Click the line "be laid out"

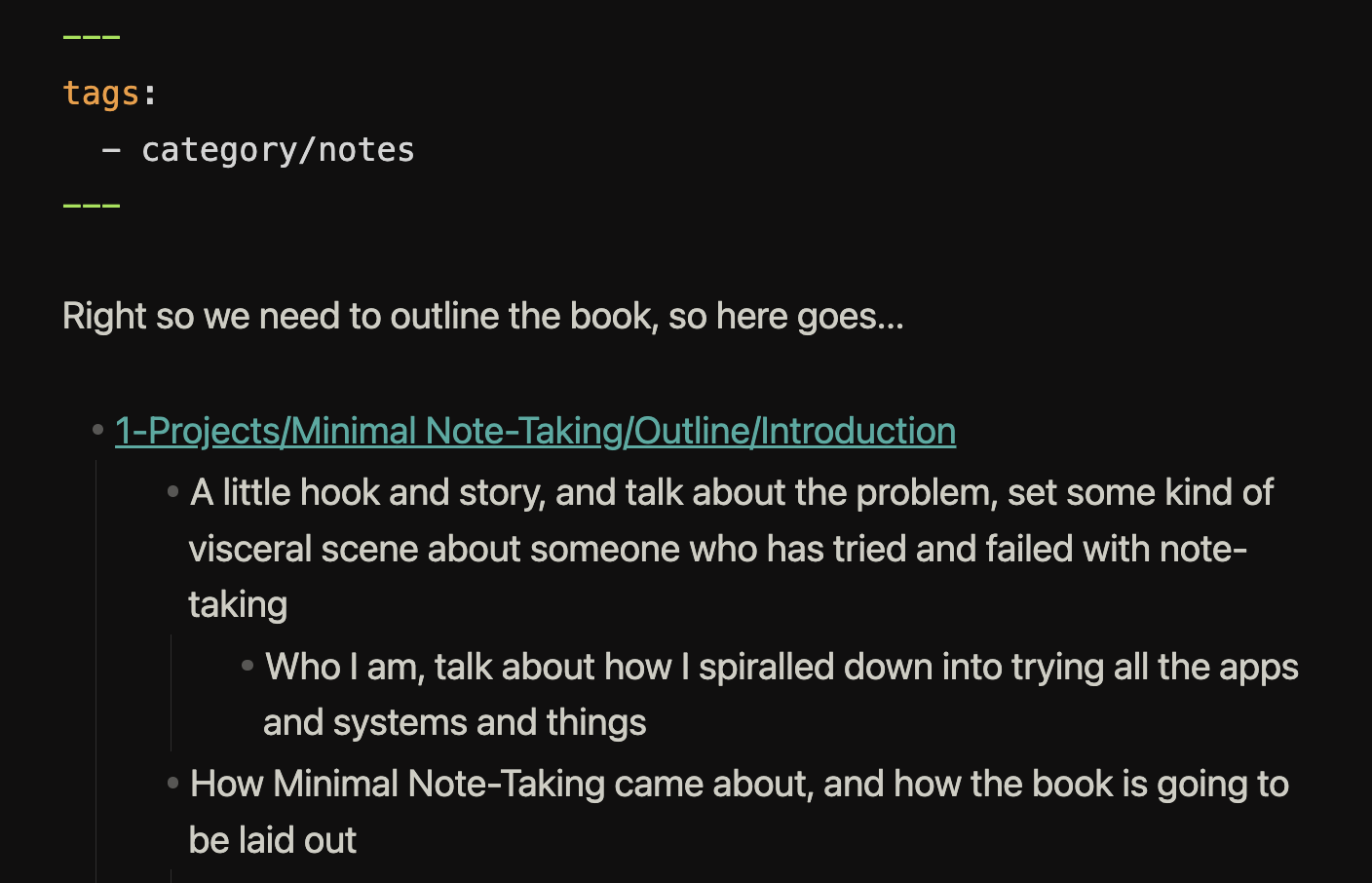pyautogui.click(x=273, y=840)
